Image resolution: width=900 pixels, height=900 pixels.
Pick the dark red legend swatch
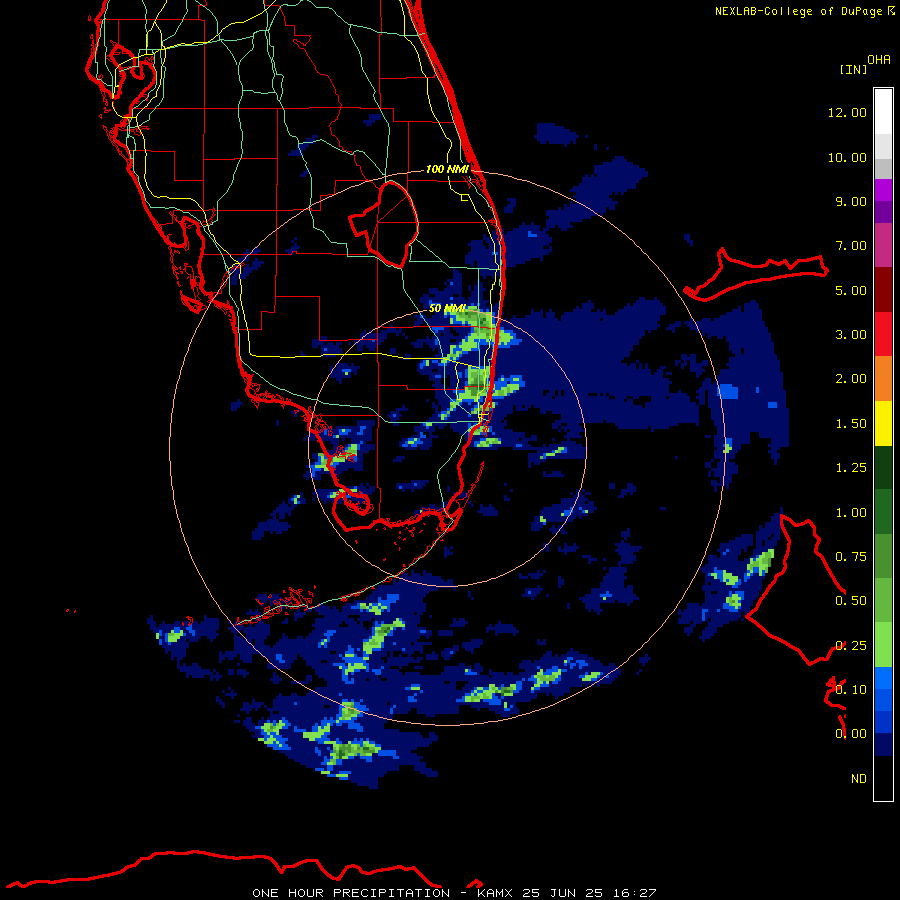point(883,290)
